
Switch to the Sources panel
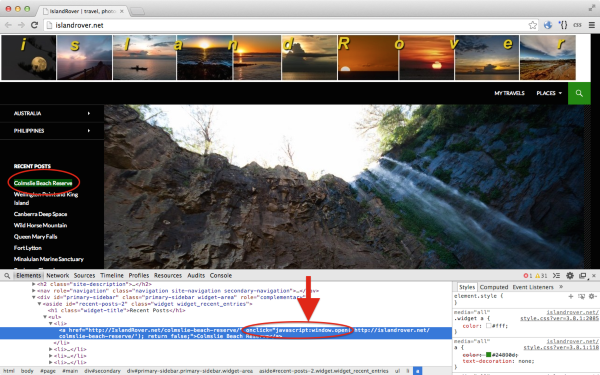point(84,276)
